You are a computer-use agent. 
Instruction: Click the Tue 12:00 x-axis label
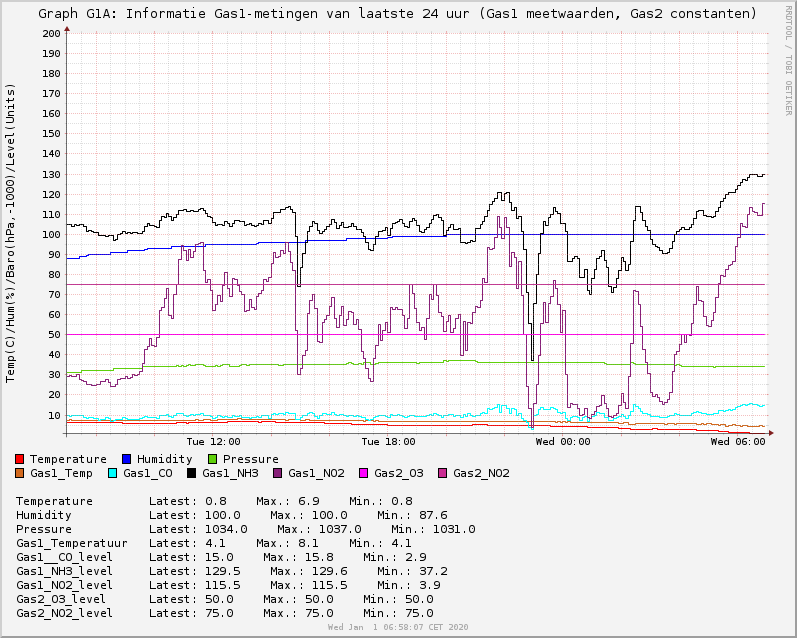[x=213, y=441]
